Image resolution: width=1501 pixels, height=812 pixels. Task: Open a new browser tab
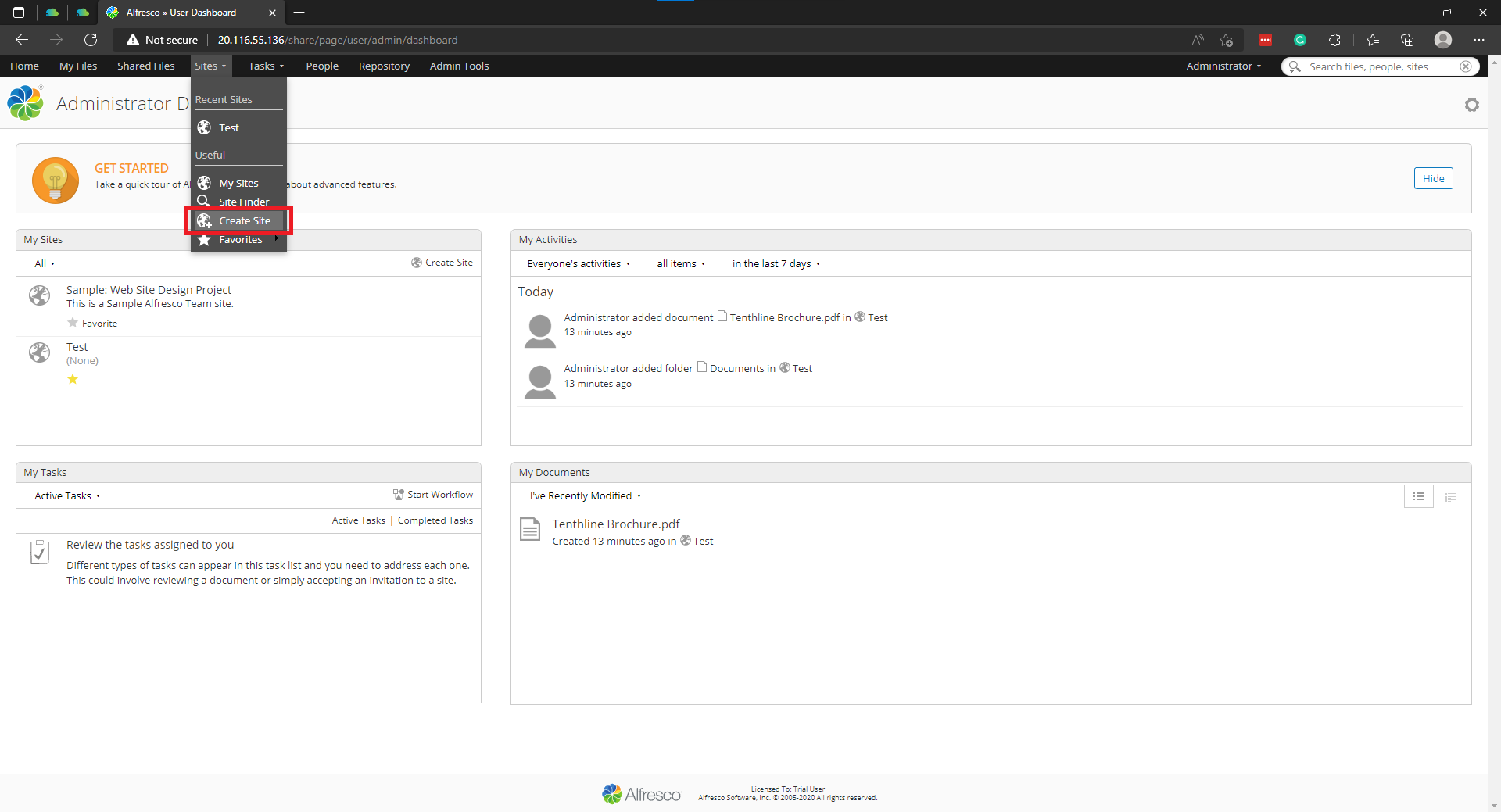pyautogui.click(x=299, y=13)
